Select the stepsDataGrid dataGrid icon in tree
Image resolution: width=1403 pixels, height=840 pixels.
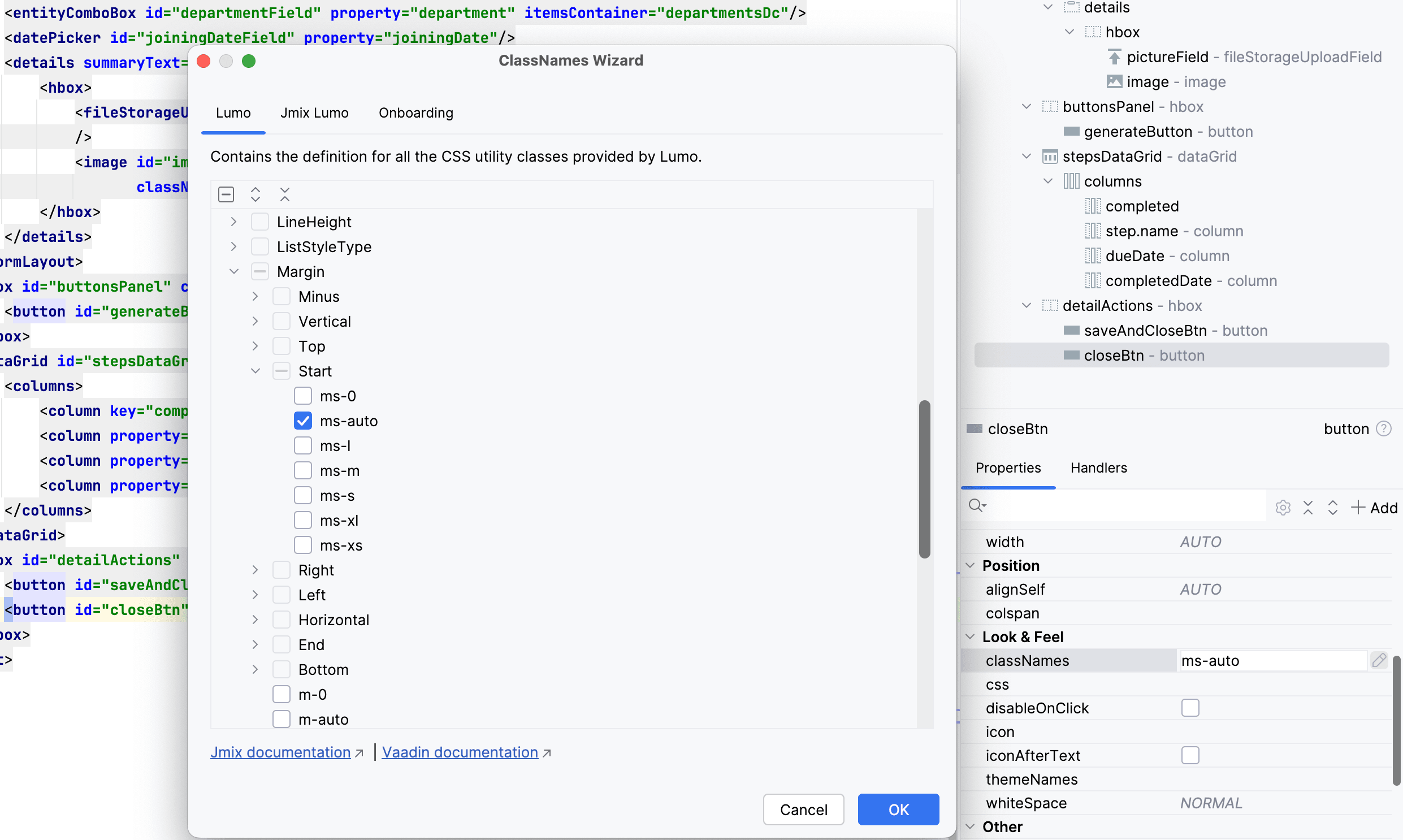1050,157
